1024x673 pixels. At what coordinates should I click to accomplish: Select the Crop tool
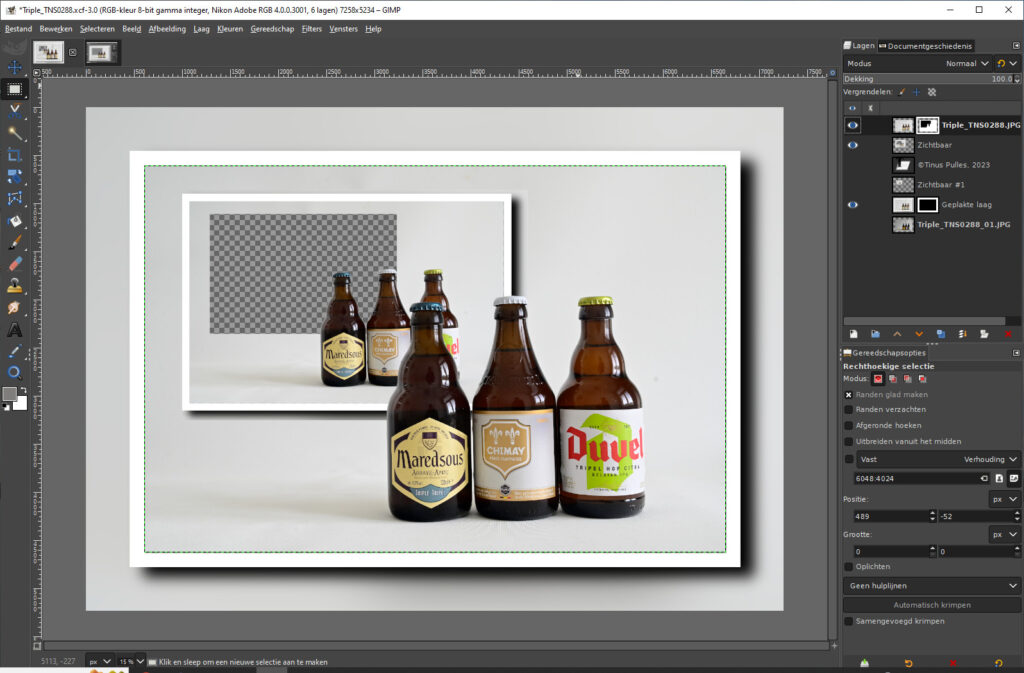14,155
